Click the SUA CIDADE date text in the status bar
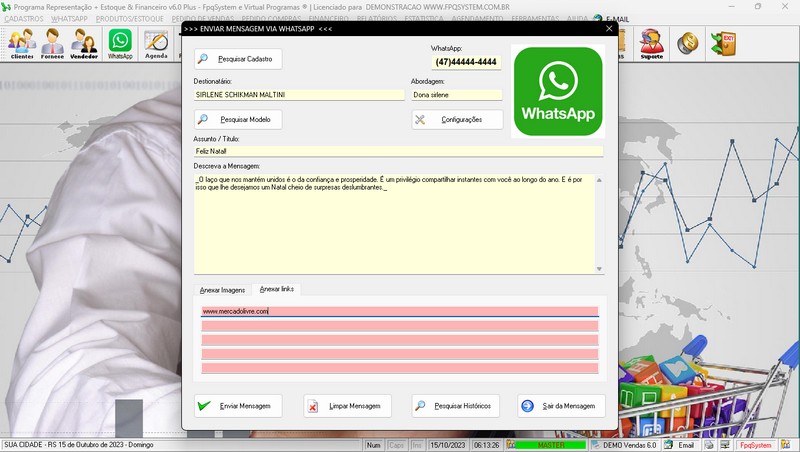 79,445
